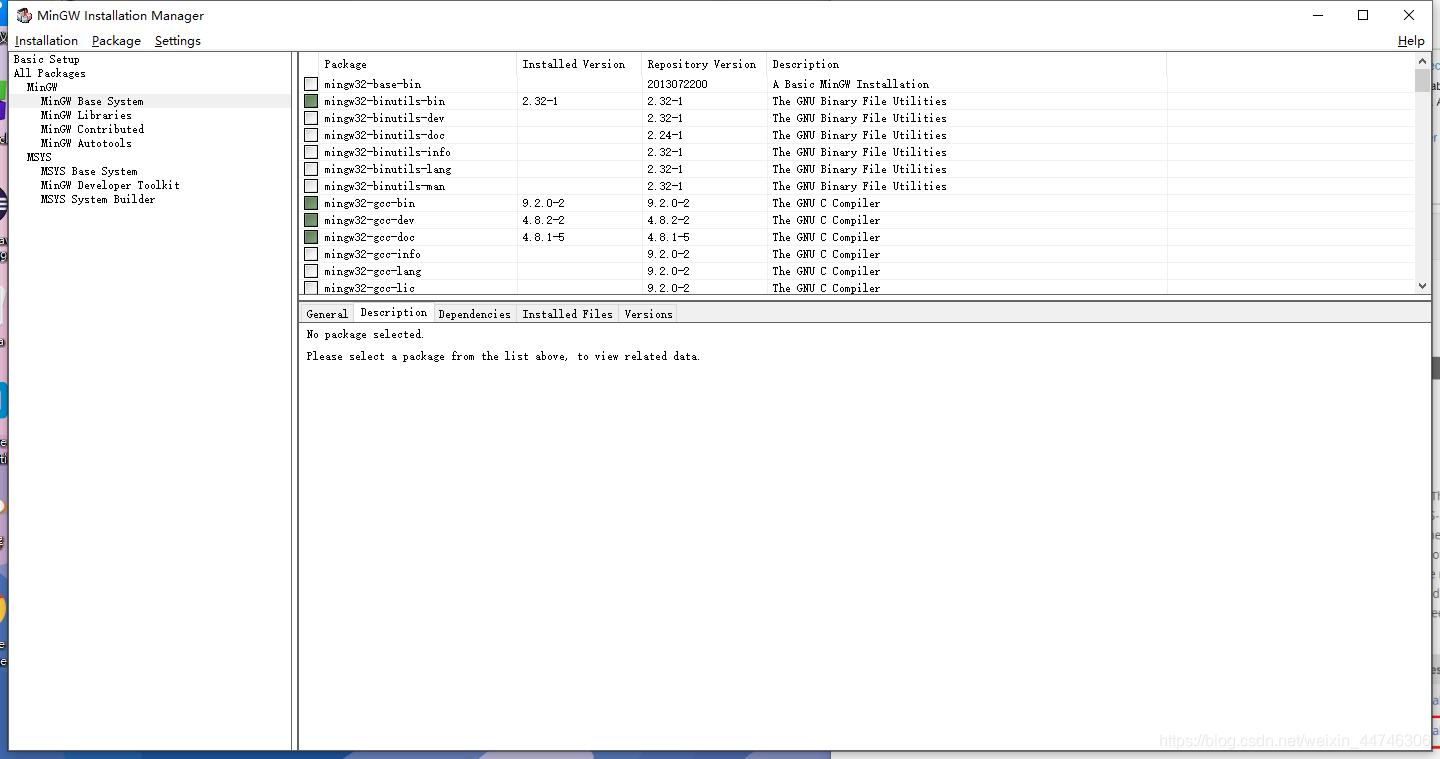Viewport: 1440px width, 759px height.
Task: Select the mingw32-base-bin package name
Action: pyautogui.click(x=372, y=84)
